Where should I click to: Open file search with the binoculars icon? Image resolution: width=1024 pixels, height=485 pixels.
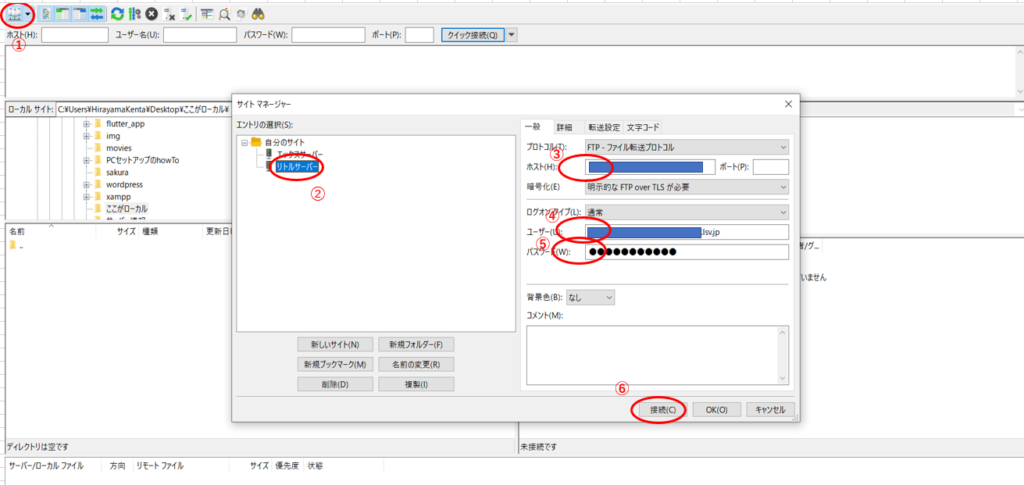pyautogui.click(x=258, y=13)
